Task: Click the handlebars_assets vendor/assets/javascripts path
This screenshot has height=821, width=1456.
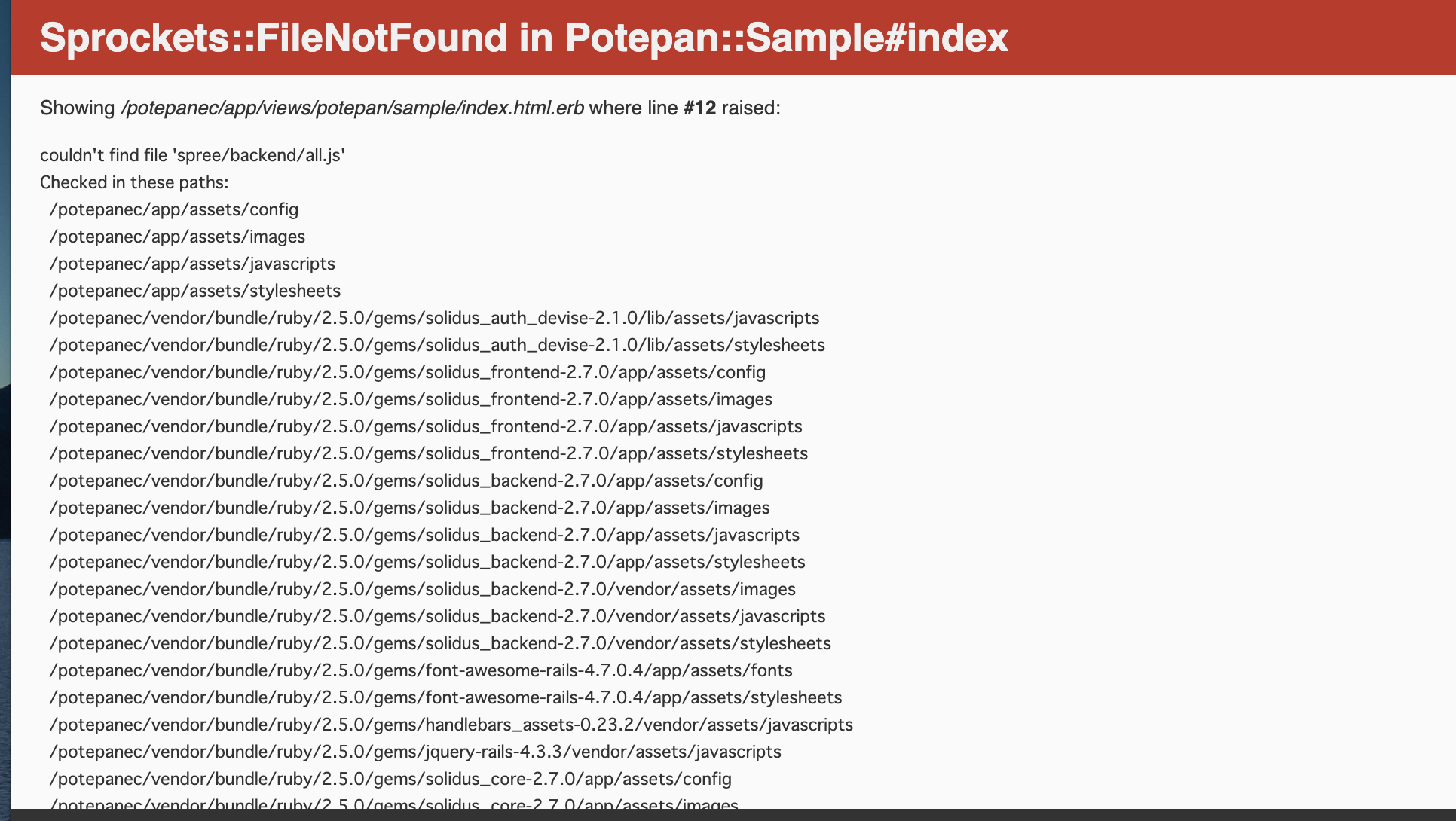Action: pyautogui.click(x=451, y=725)
